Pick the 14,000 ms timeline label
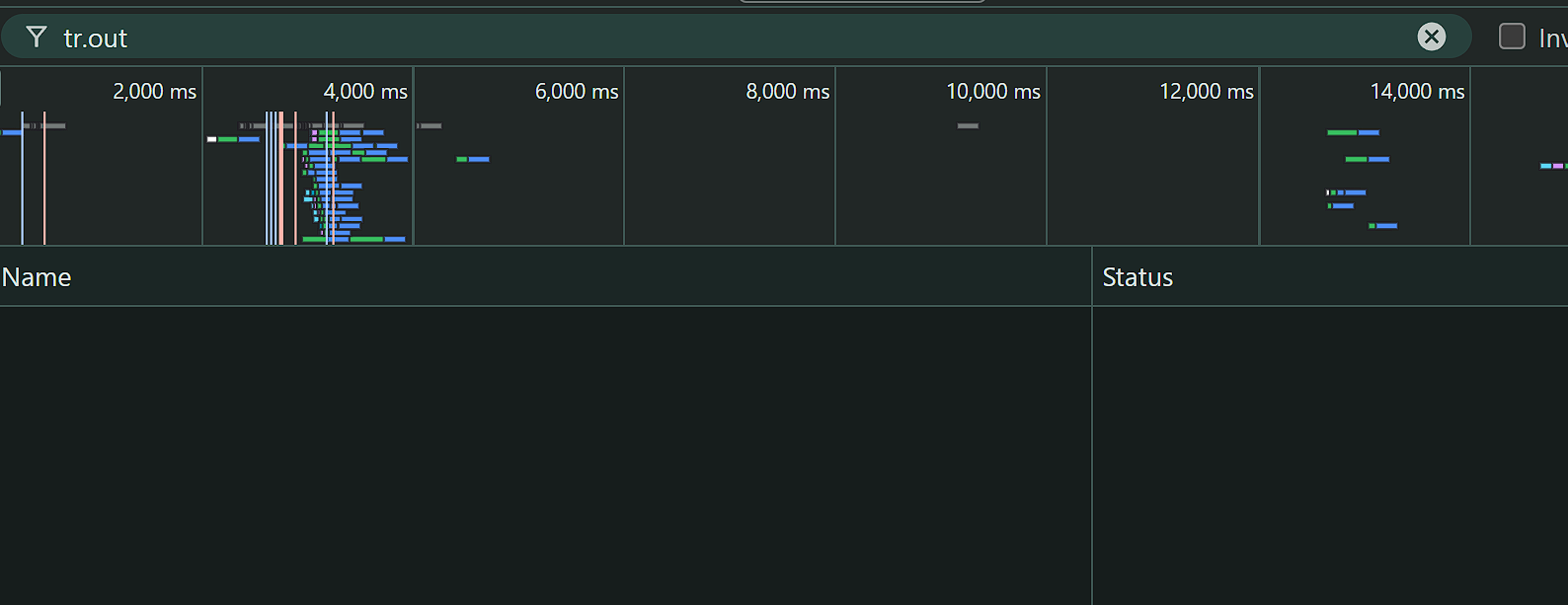This screenshot has height=605, width=1568. 1417,92
